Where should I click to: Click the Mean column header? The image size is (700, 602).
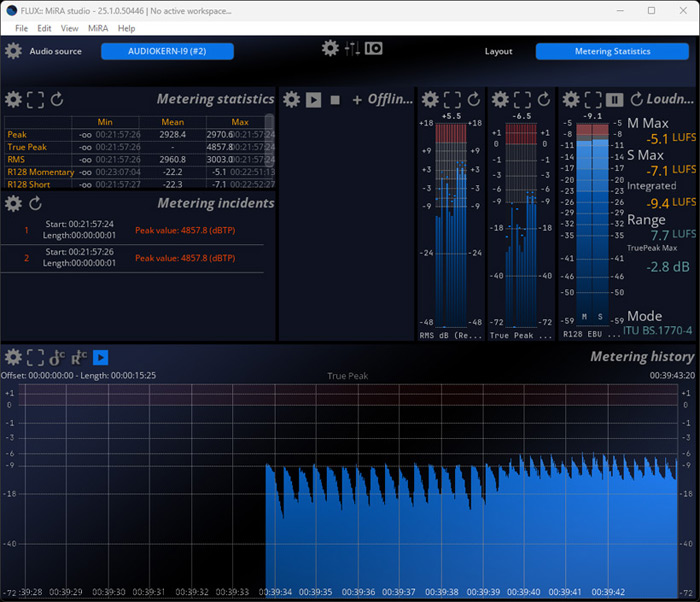(173, 122)
